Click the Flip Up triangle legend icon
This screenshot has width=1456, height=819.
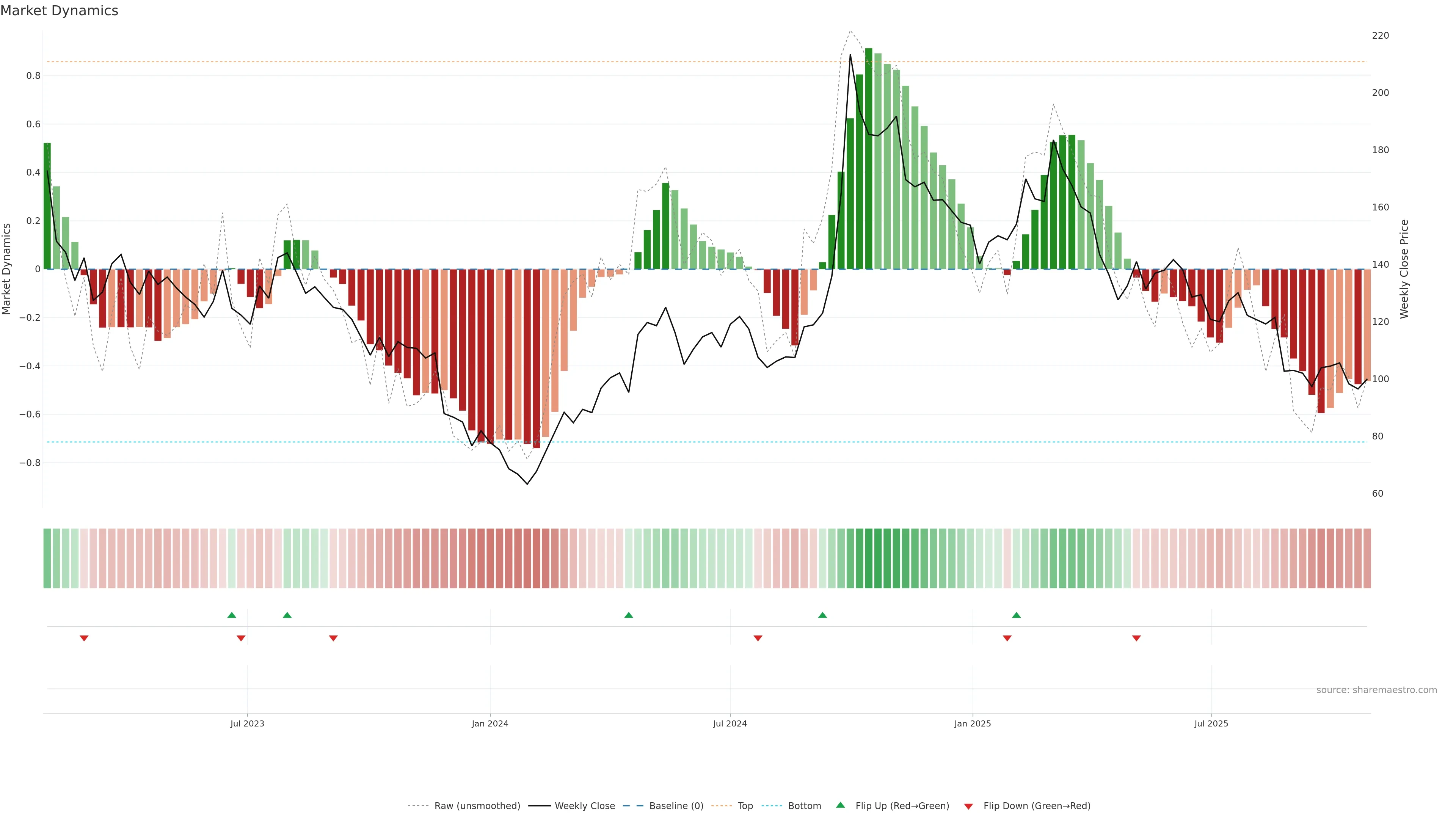click(841, 805)
